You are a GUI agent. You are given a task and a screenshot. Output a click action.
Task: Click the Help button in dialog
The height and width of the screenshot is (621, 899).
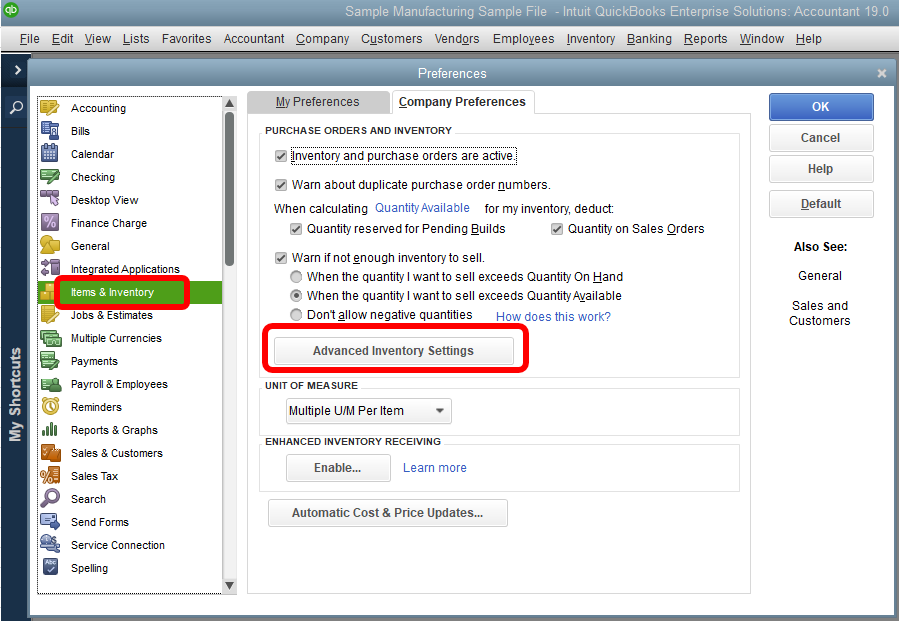click(821, 169)
